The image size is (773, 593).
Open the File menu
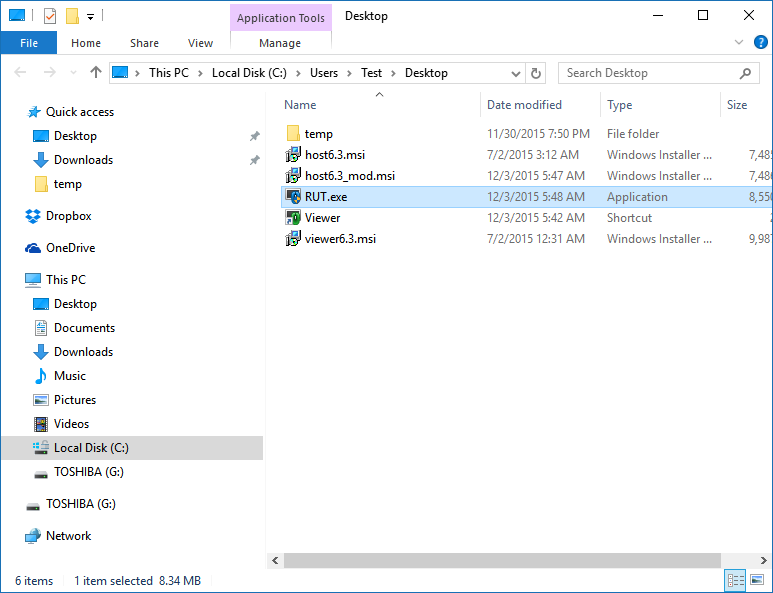29,43
